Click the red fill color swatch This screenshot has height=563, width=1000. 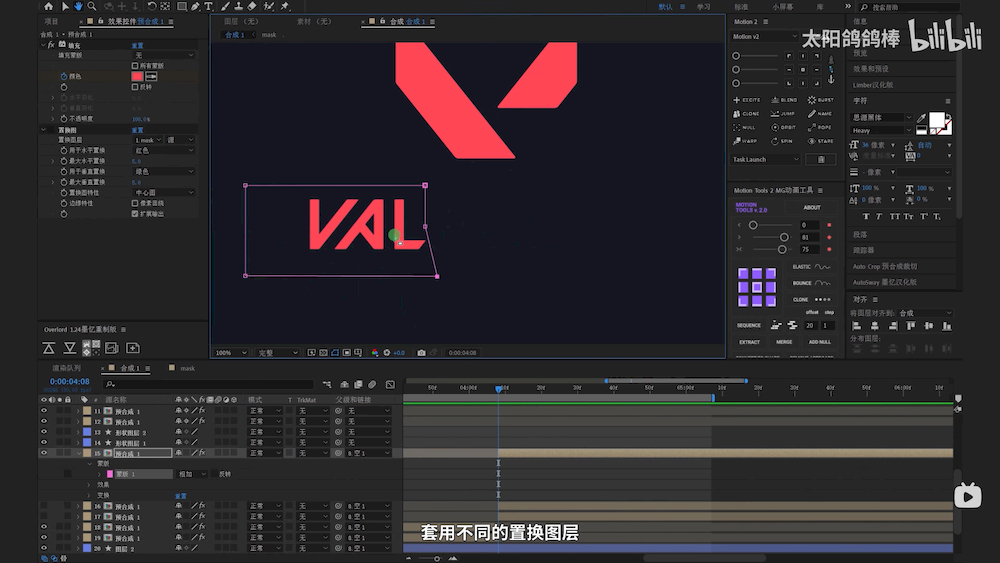coord(137,77)
